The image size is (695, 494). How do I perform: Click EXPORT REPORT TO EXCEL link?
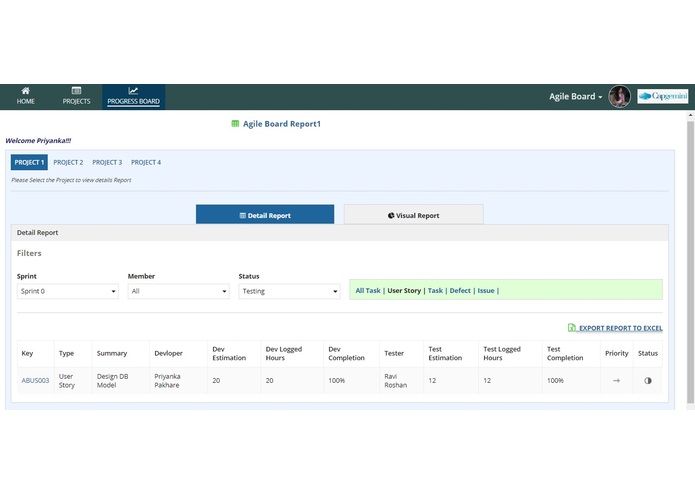(x=621, y=328)
